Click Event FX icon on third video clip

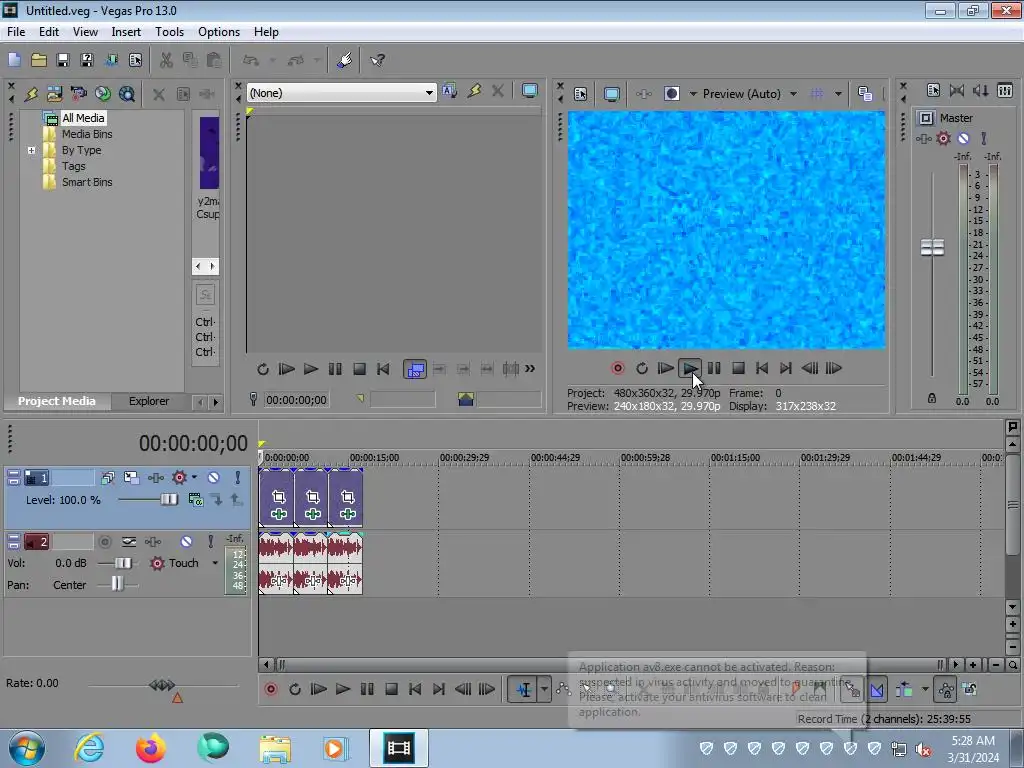pyautogui.click(x=347, y=514)
